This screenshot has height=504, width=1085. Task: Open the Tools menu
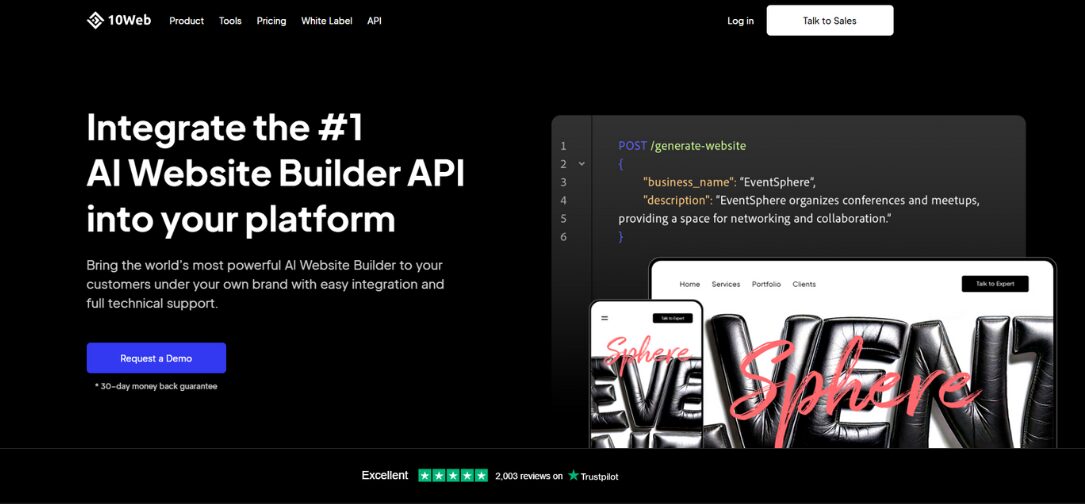pyautogui.click(x=230, y=21)
